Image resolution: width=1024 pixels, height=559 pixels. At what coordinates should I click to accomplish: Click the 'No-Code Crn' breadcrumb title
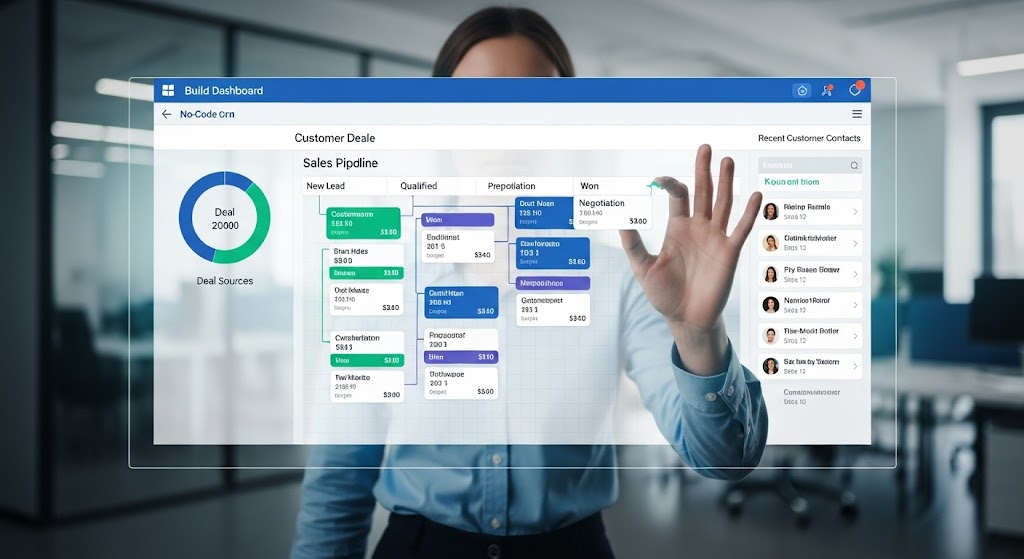[207, 114]
